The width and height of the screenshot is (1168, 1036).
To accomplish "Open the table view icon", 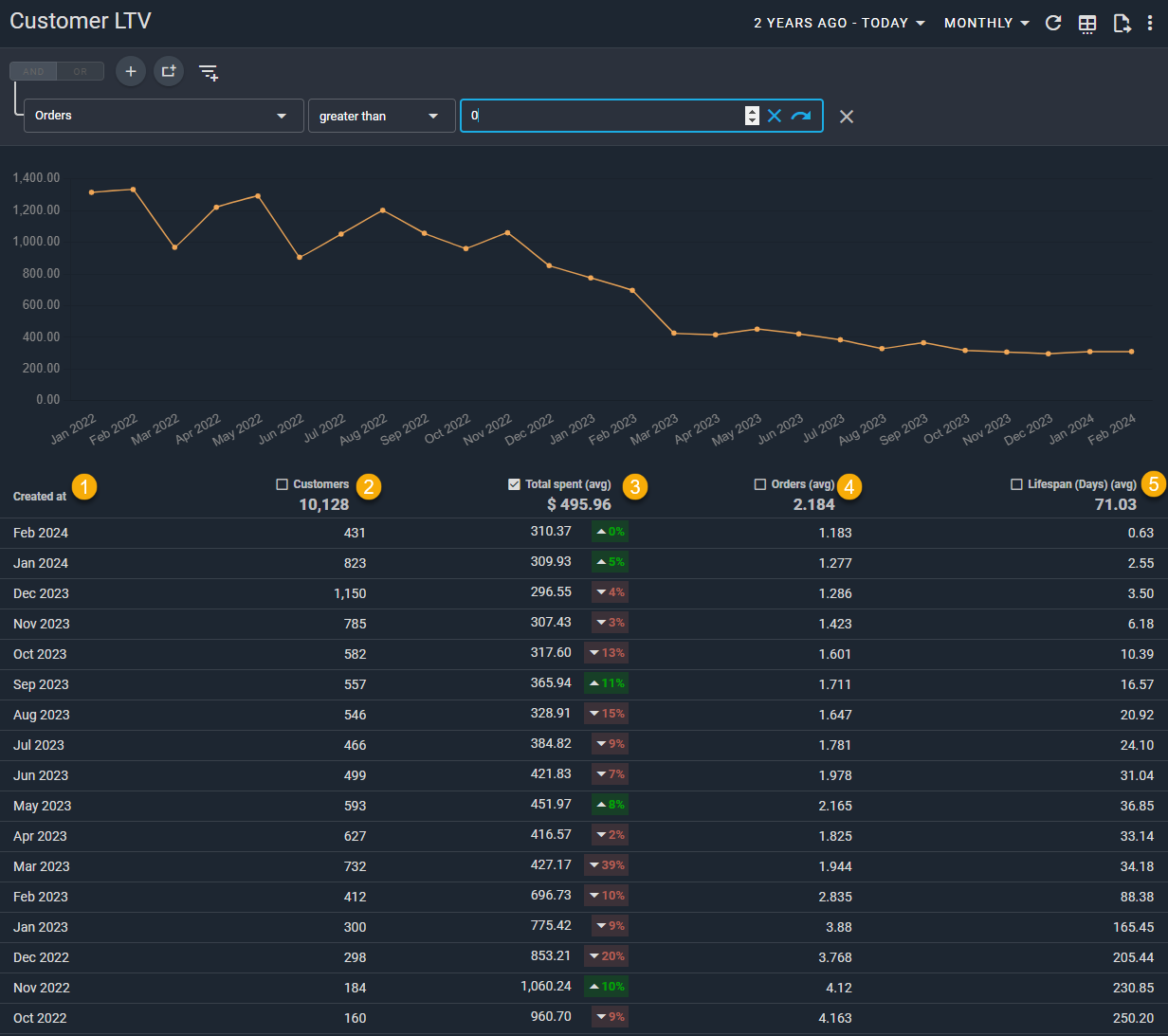I will point(1086,24).
